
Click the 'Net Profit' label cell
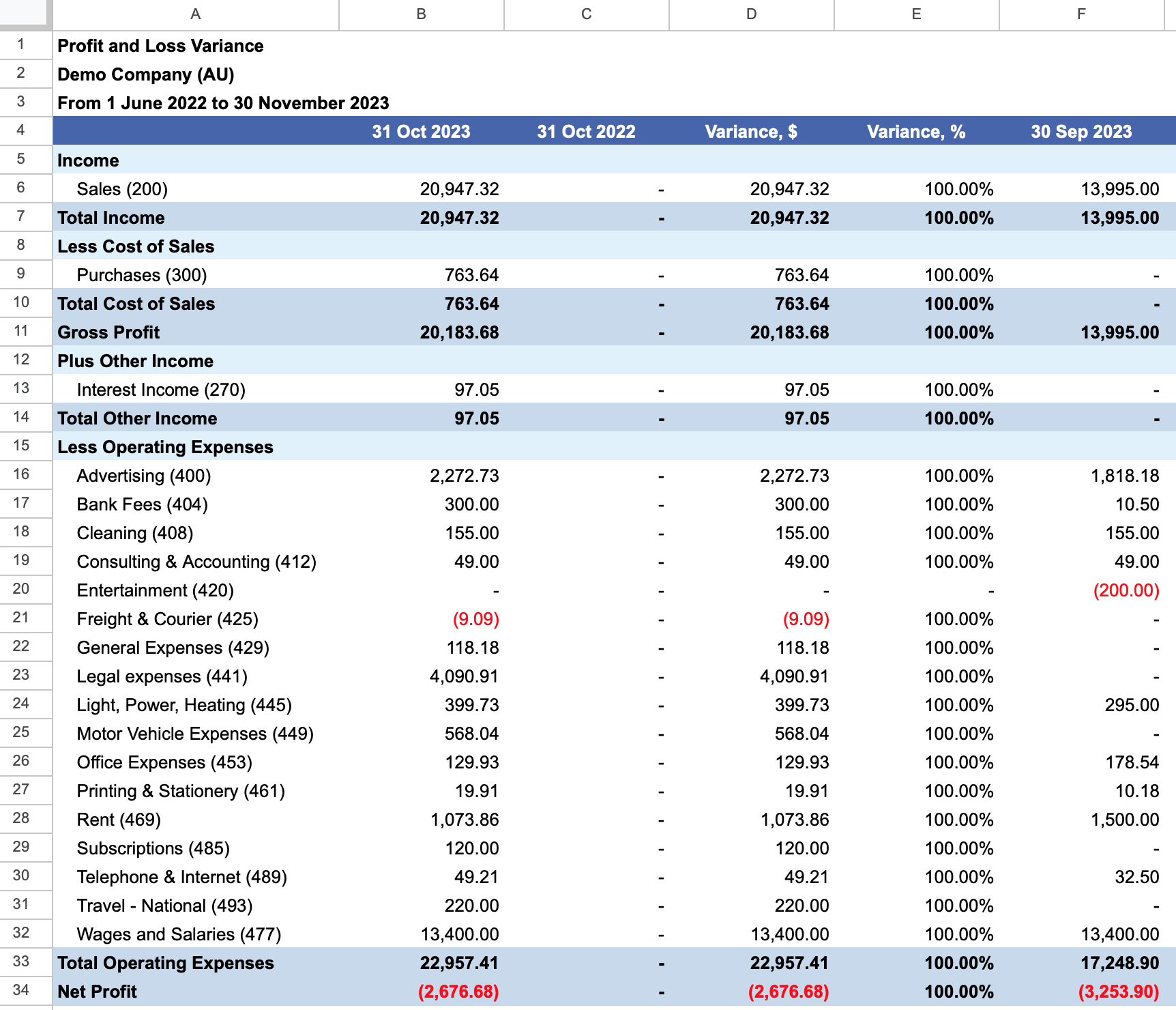tap(196, 992)
